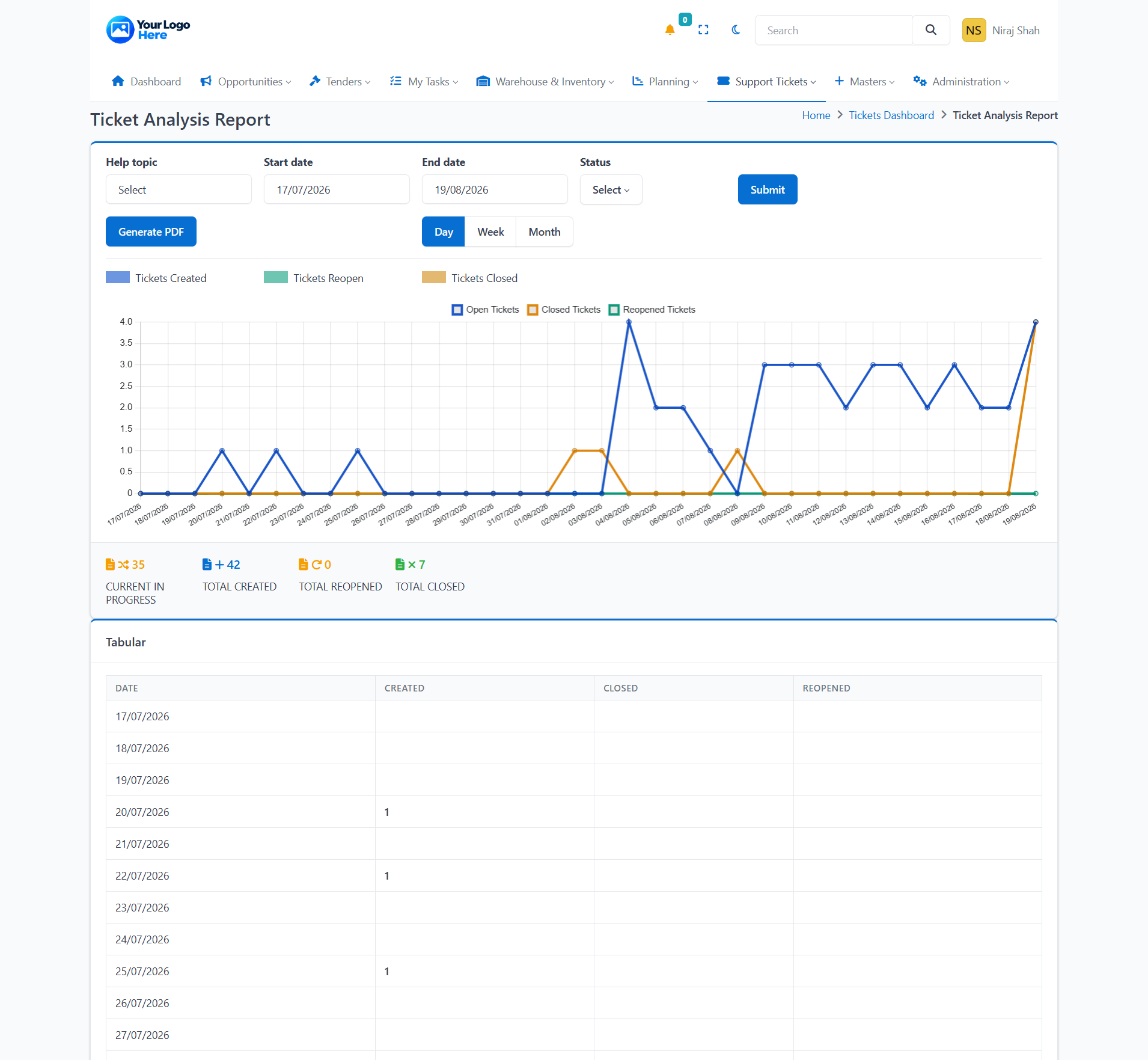Select the Day grouping option
This screenshot has height=1060, width=1148.
(444, 231)
